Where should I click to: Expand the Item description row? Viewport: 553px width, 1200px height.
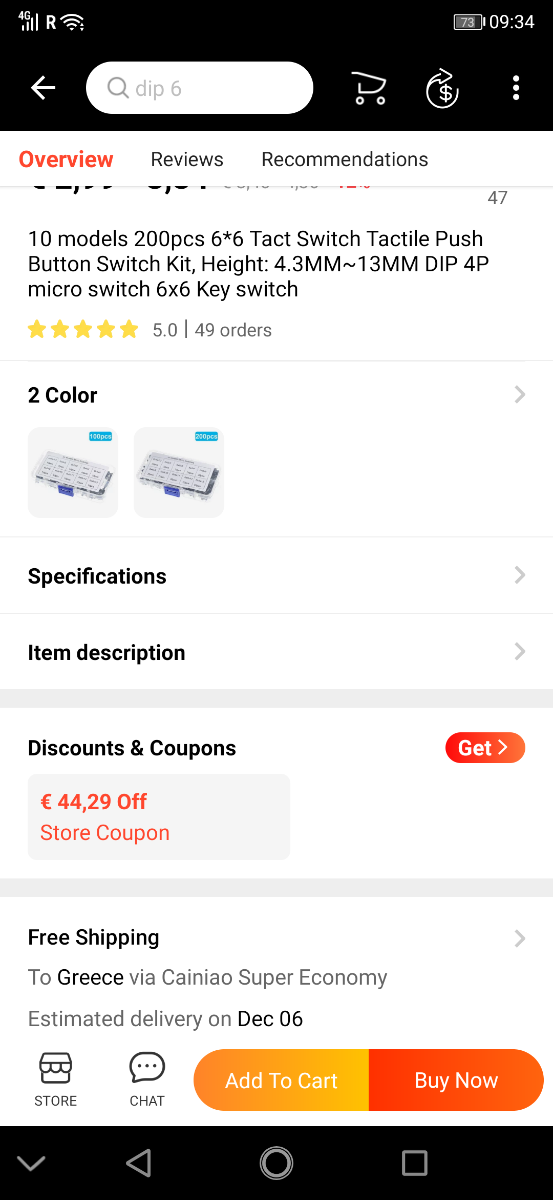[276, 652]
